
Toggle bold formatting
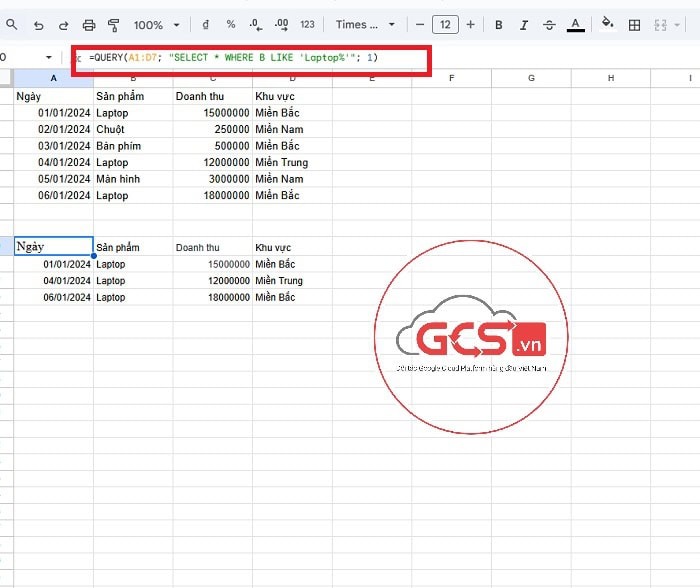[x=498, y=25]
